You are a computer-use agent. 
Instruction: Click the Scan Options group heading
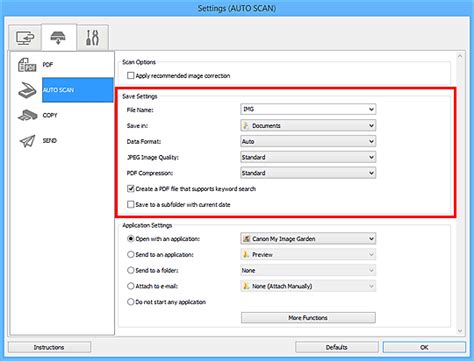click(139, 62)
